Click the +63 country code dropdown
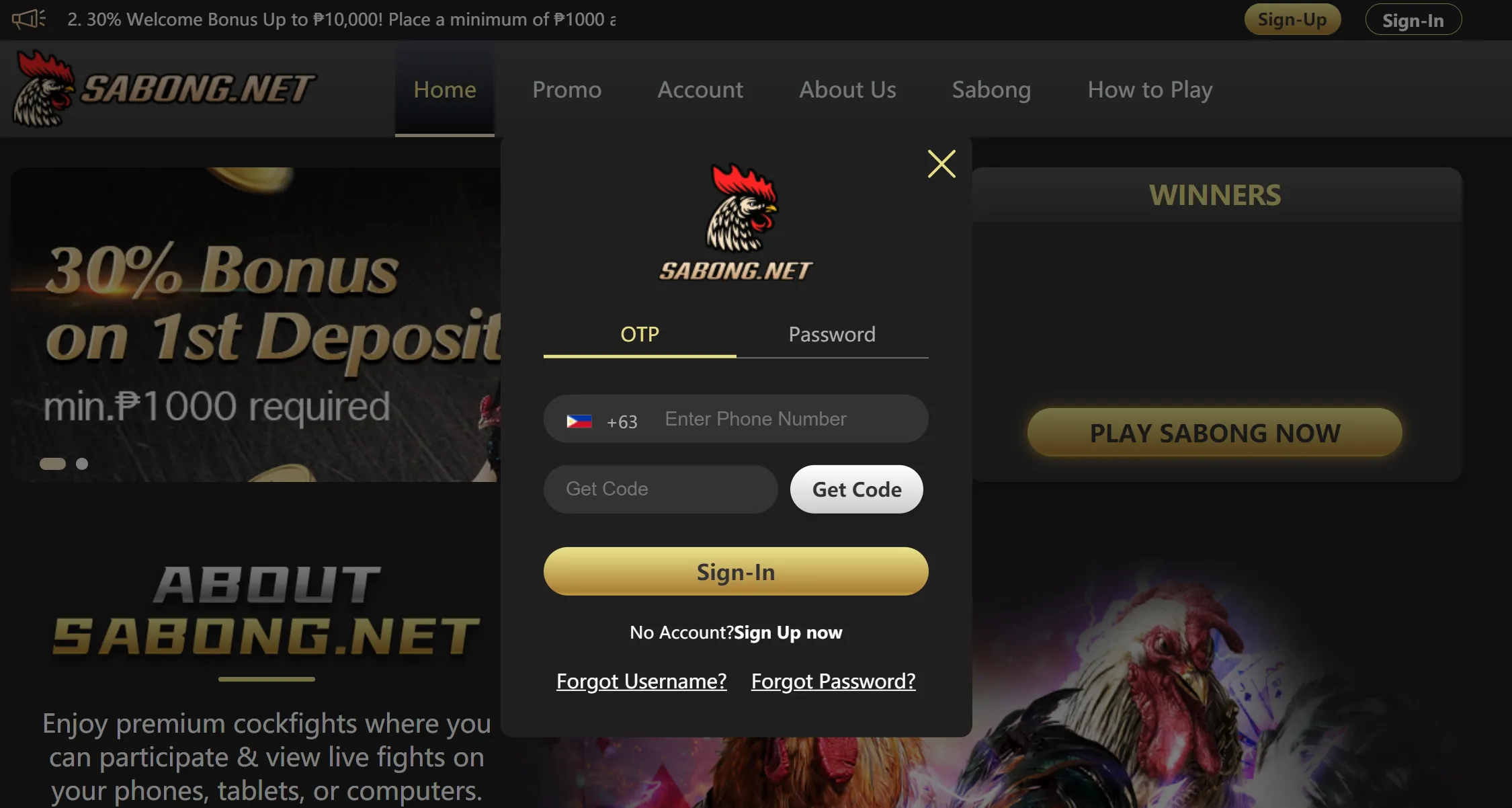This screenshot has height=808, width=1512. click(601, 420)
